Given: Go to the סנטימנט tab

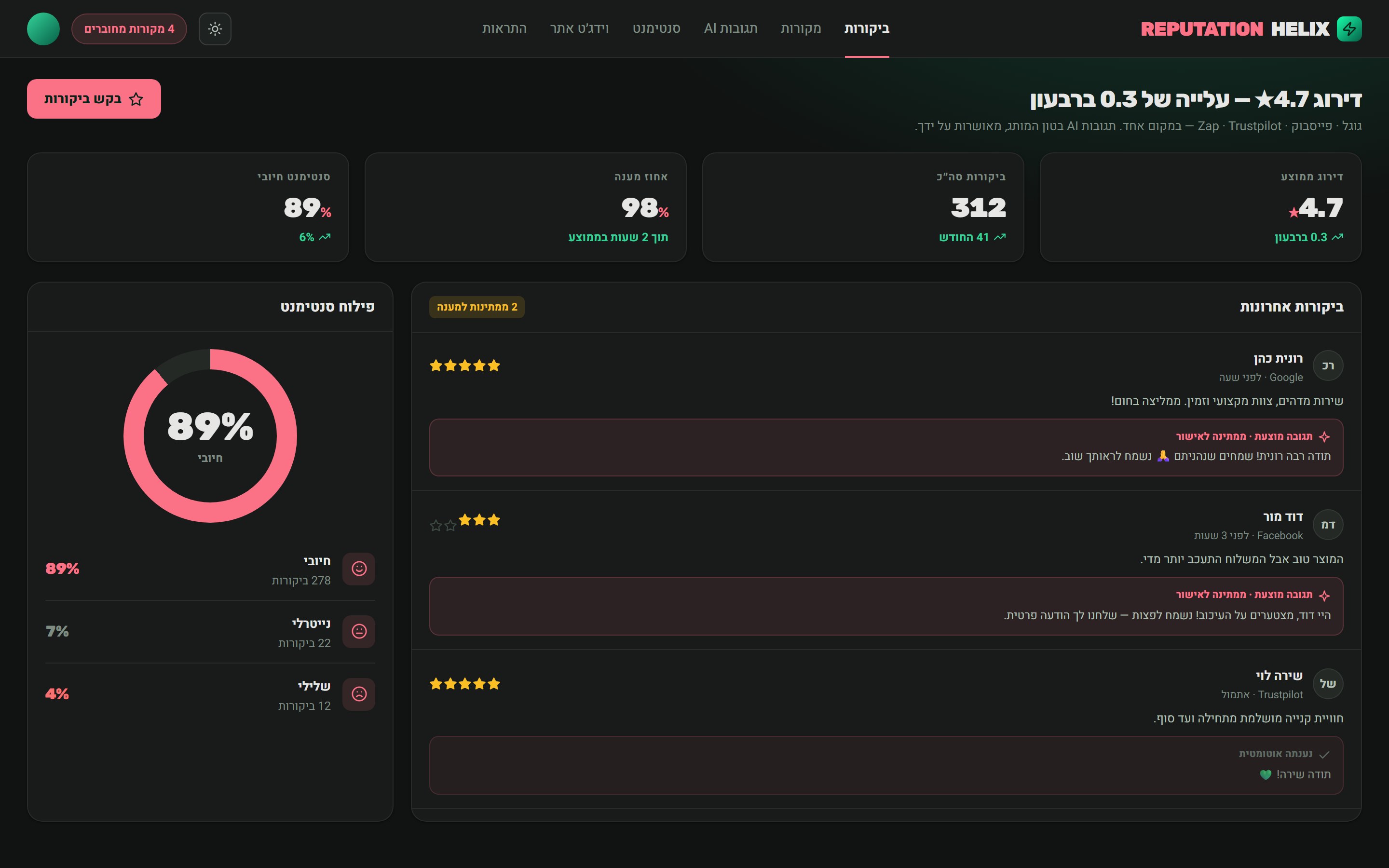Looking at the screenshot, I should pos(656,28).
